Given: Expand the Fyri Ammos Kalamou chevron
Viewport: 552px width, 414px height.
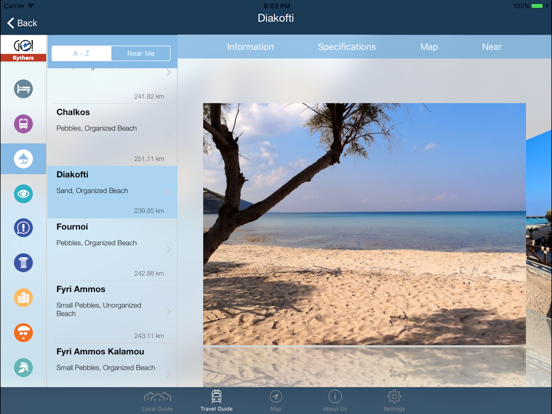Looking at the screenshot, I should pyautogui.click(x=169, y=374).
